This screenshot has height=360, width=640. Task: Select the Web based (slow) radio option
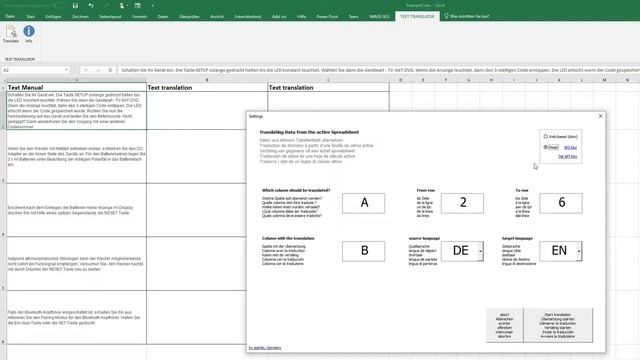click(x=546, y=136)
